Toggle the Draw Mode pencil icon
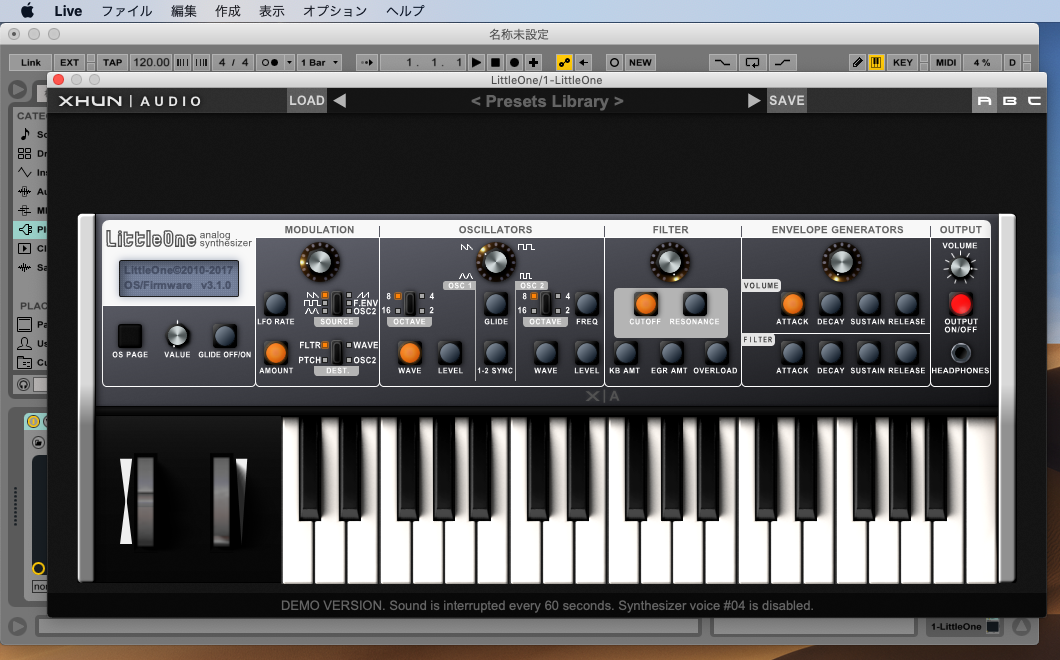Viewport: 1060px width, 660px height. click(857, 62)
